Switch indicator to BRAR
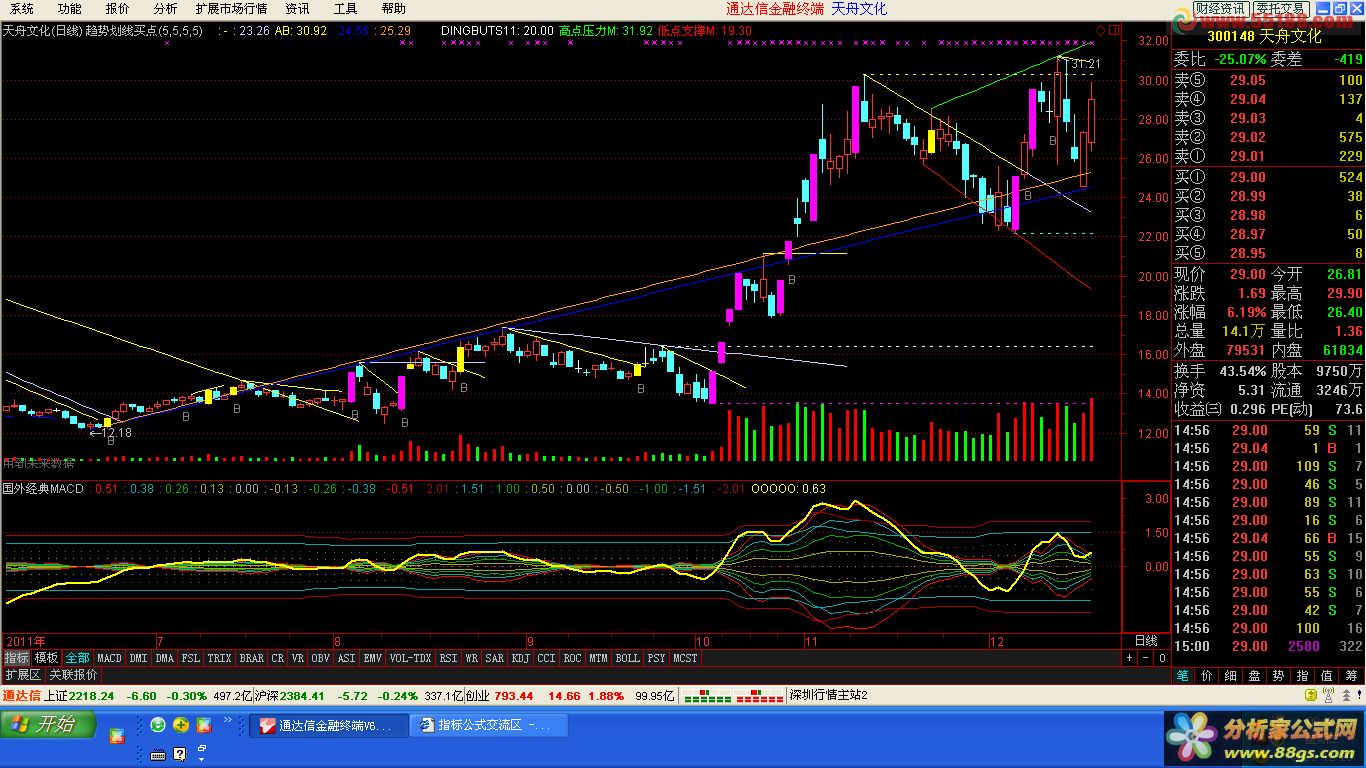 [x=251, y=658]
